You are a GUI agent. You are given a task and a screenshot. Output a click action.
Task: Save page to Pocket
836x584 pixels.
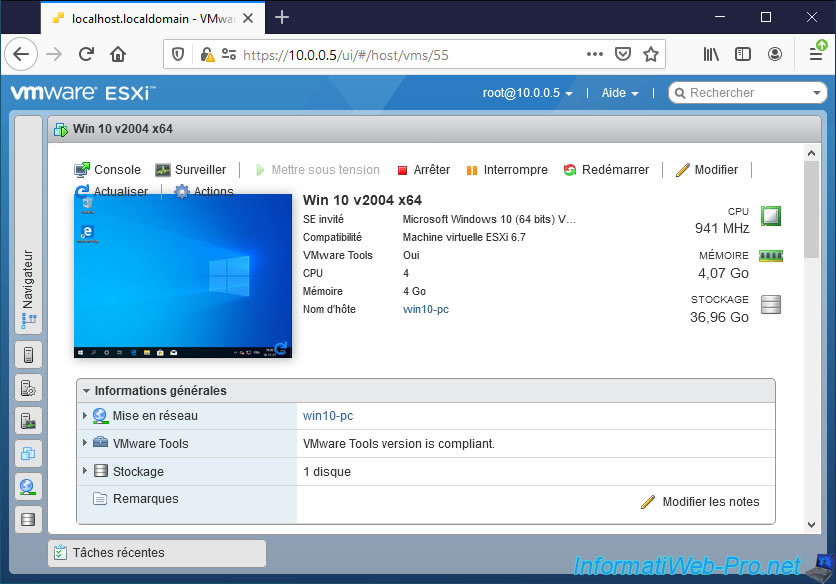coord(623,54)
